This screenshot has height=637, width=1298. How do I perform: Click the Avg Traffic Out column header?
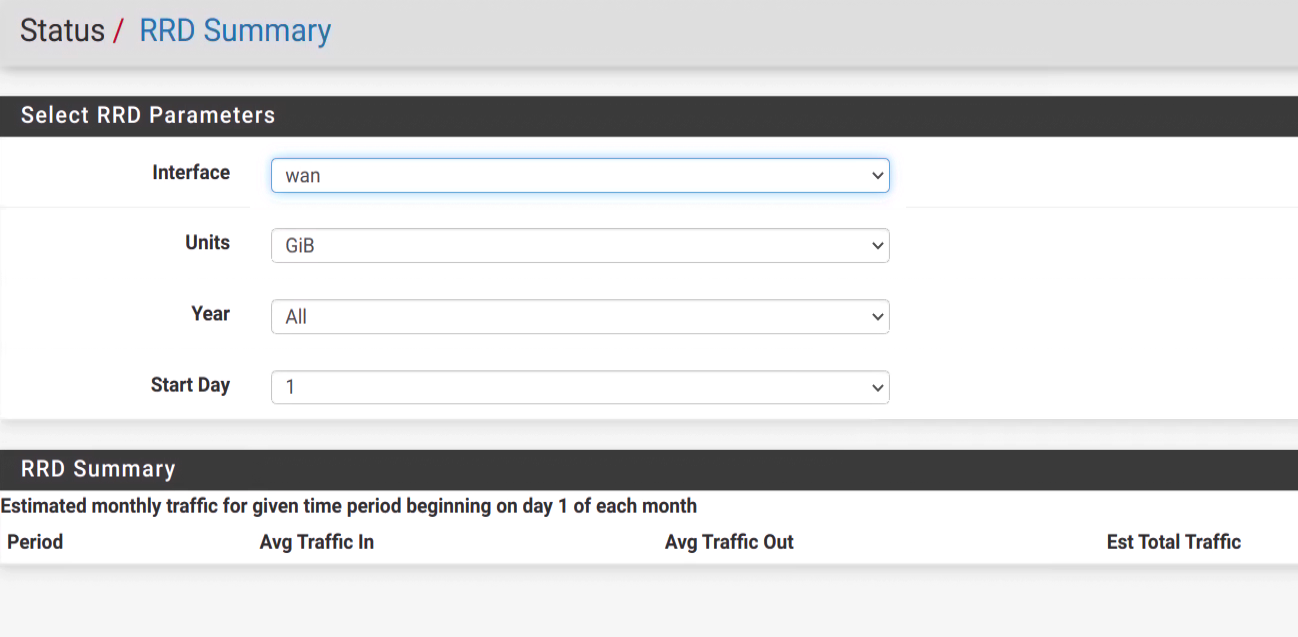point(729,542)
